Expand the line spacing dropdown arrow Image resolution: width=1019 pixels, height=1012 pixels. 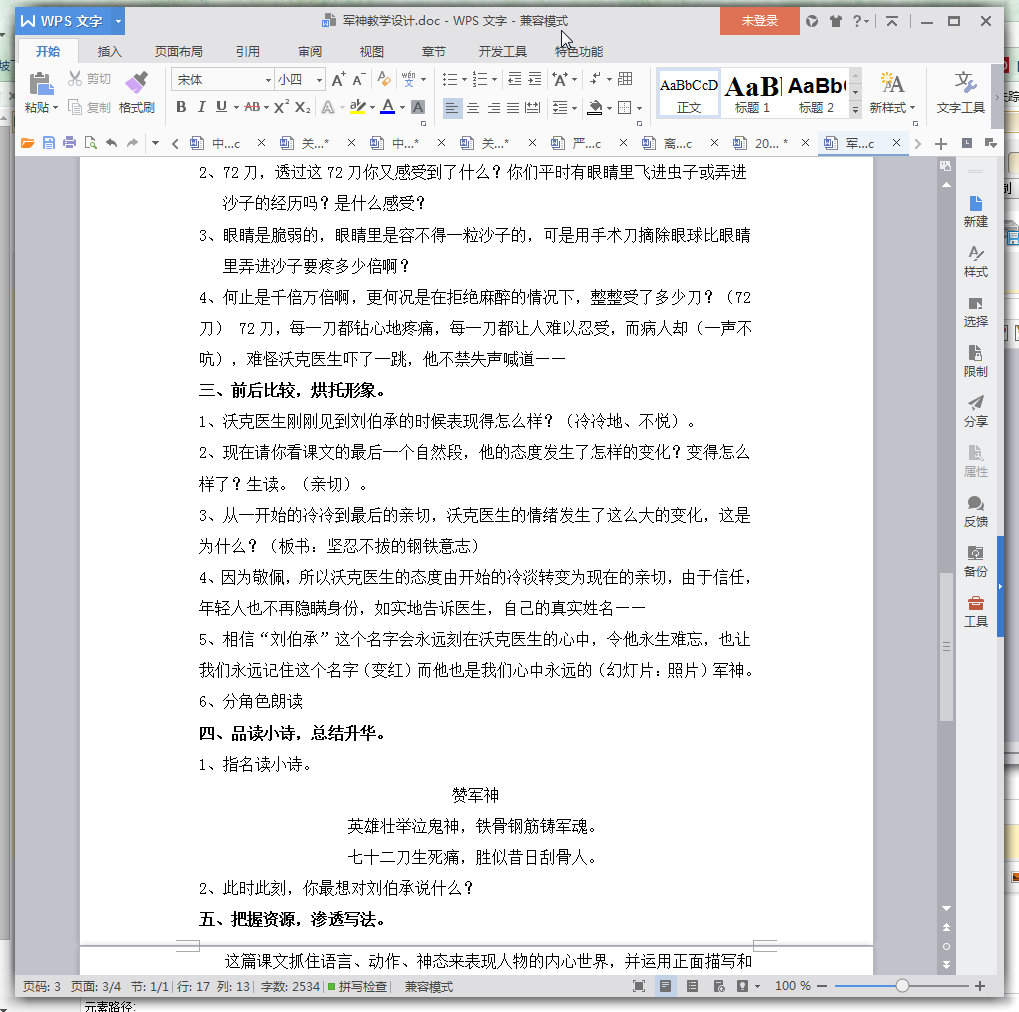pos(574,108)
